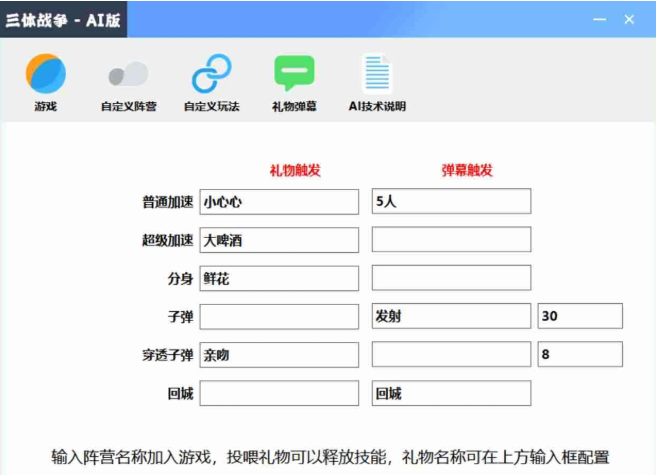Focus the empty 超级加速 danmaku trigger field
The width and height of the screenshot is (656, 475).
pyautogui.click(x=451, y=240)
